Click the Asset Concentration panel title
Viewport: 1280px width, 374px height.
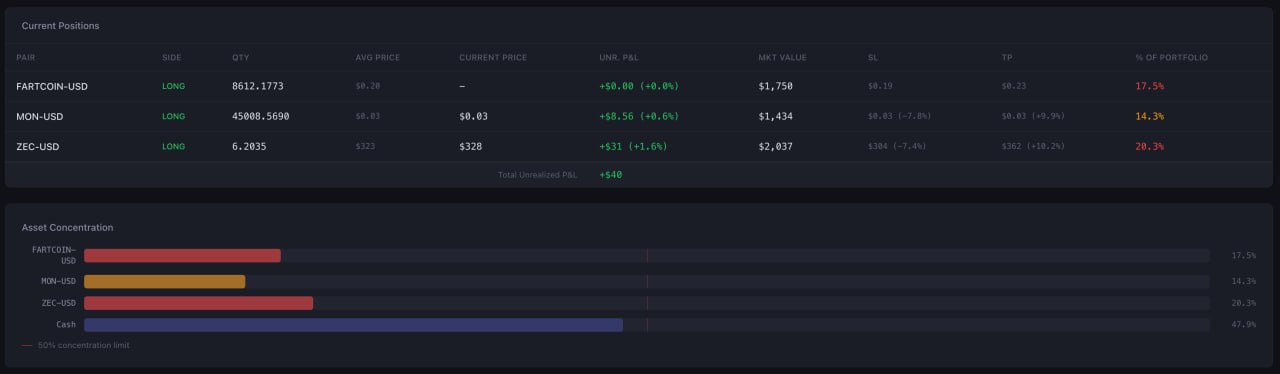tap(67, 228)
